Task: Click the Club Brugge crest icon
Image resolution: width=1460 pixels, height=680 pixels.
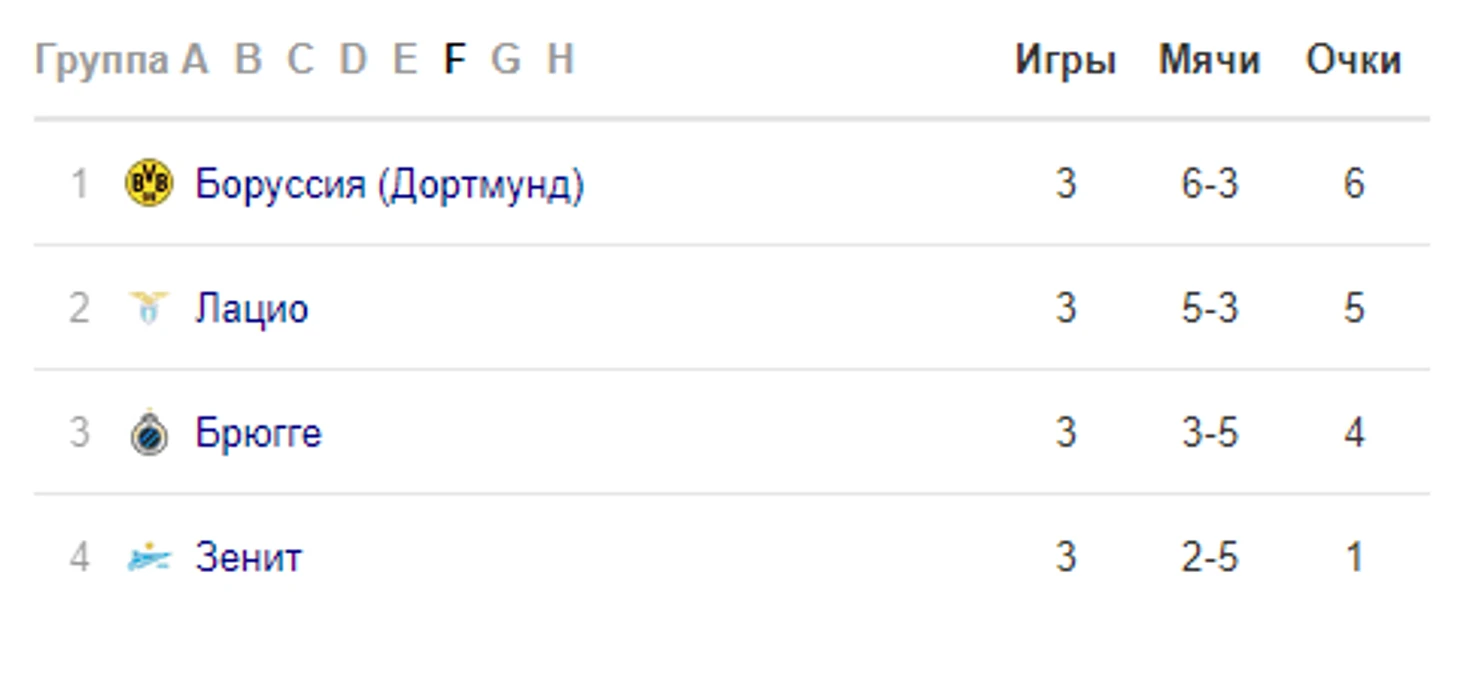Action: tap(149, 433)
